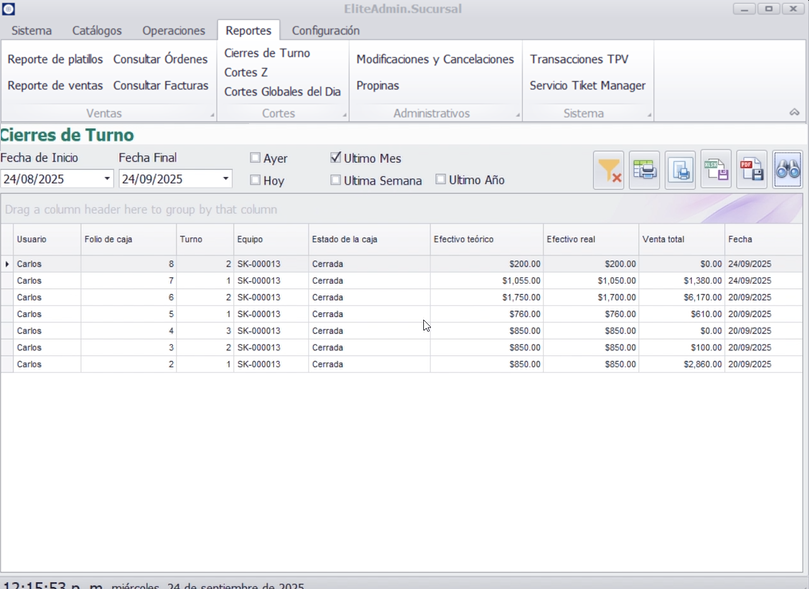Click Modificaciones y Cancelaciones
809x589 pixels.
tap(435, 59)
